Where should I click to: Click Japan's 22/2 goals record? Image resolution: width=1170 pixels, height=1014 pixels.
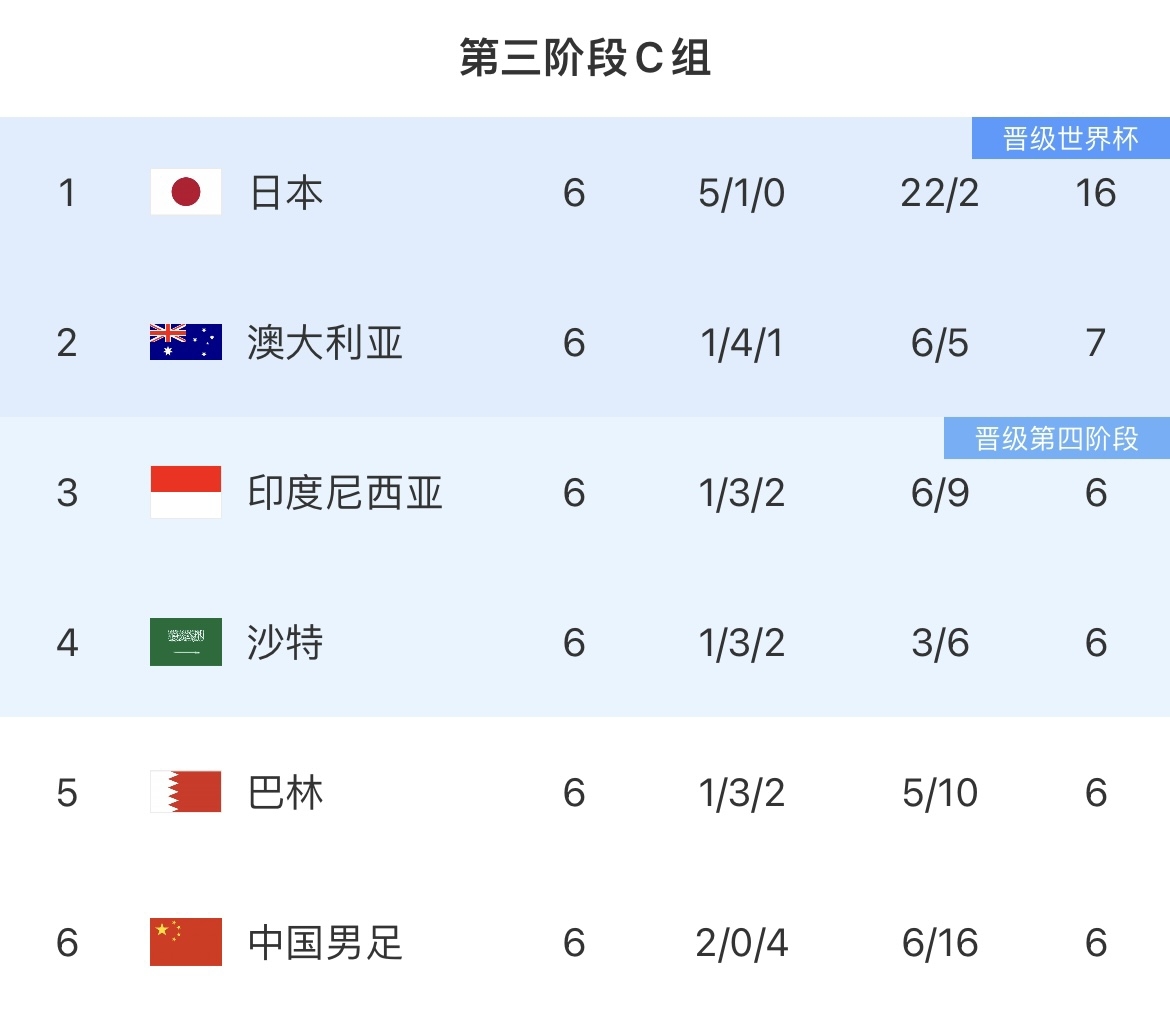[940, 192]
